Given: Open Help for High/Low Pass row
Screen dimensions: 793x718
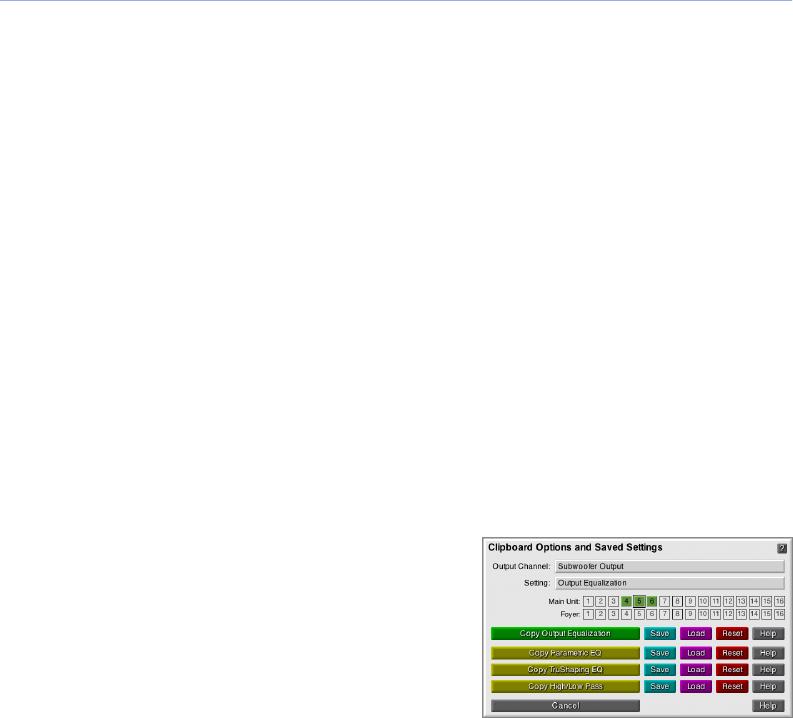Looking at the screenshot, I should 768,687.
